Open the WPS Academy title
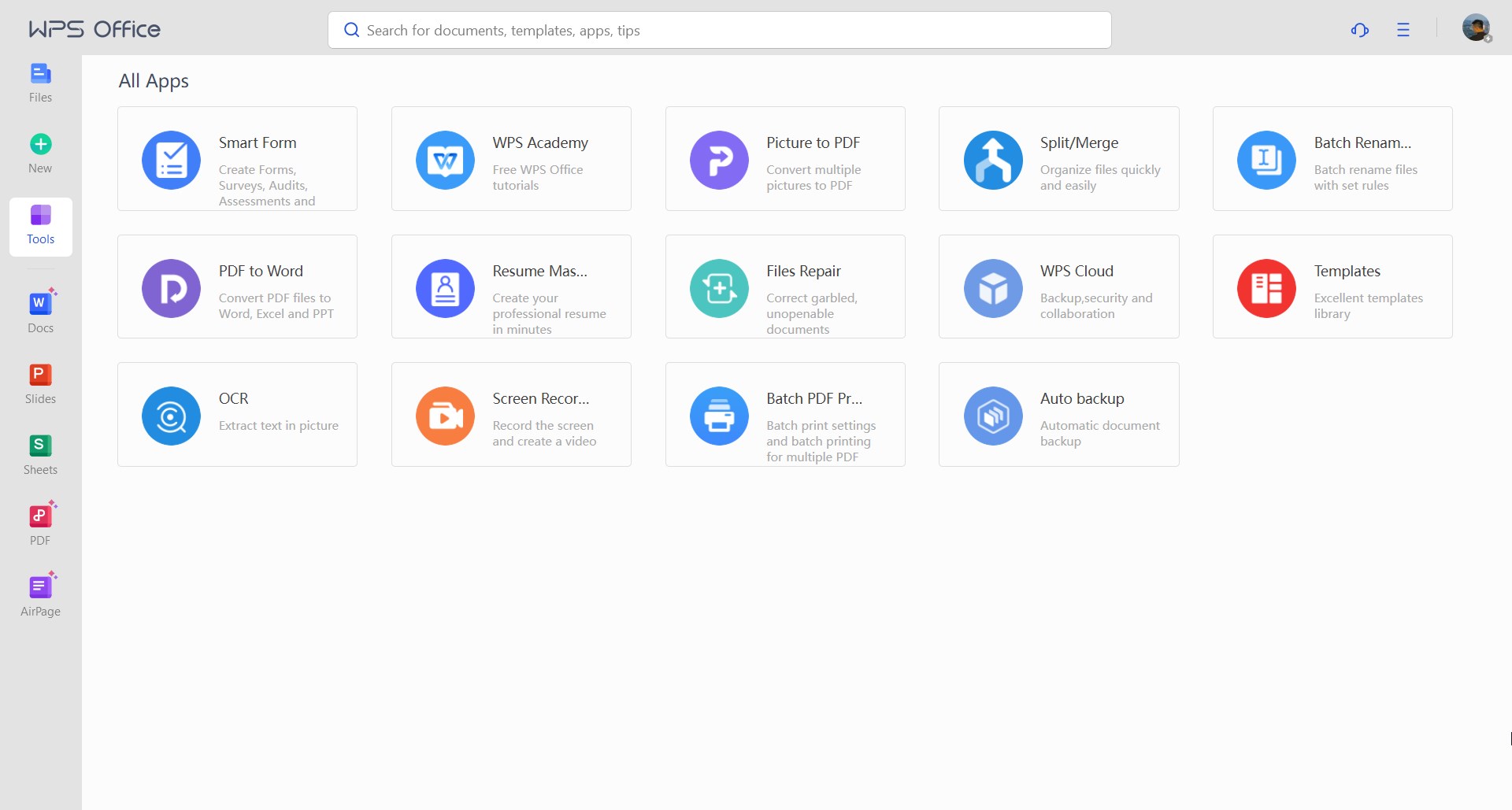 point(540,142)
